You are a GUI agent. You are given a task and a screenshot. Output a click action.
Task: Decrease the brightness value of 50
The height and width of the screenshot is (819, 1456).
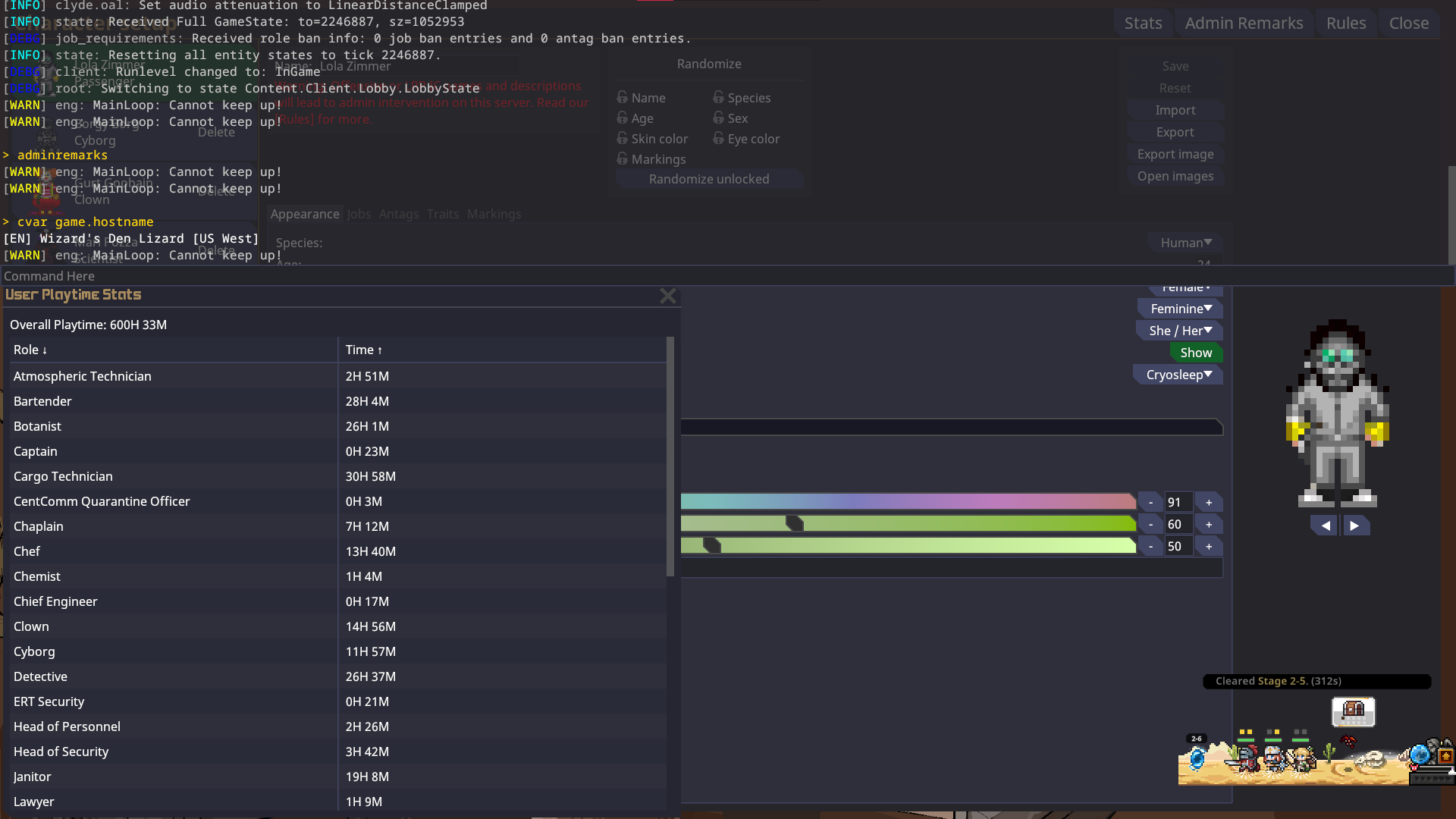pyautogui.click(x=1150, y=546)
